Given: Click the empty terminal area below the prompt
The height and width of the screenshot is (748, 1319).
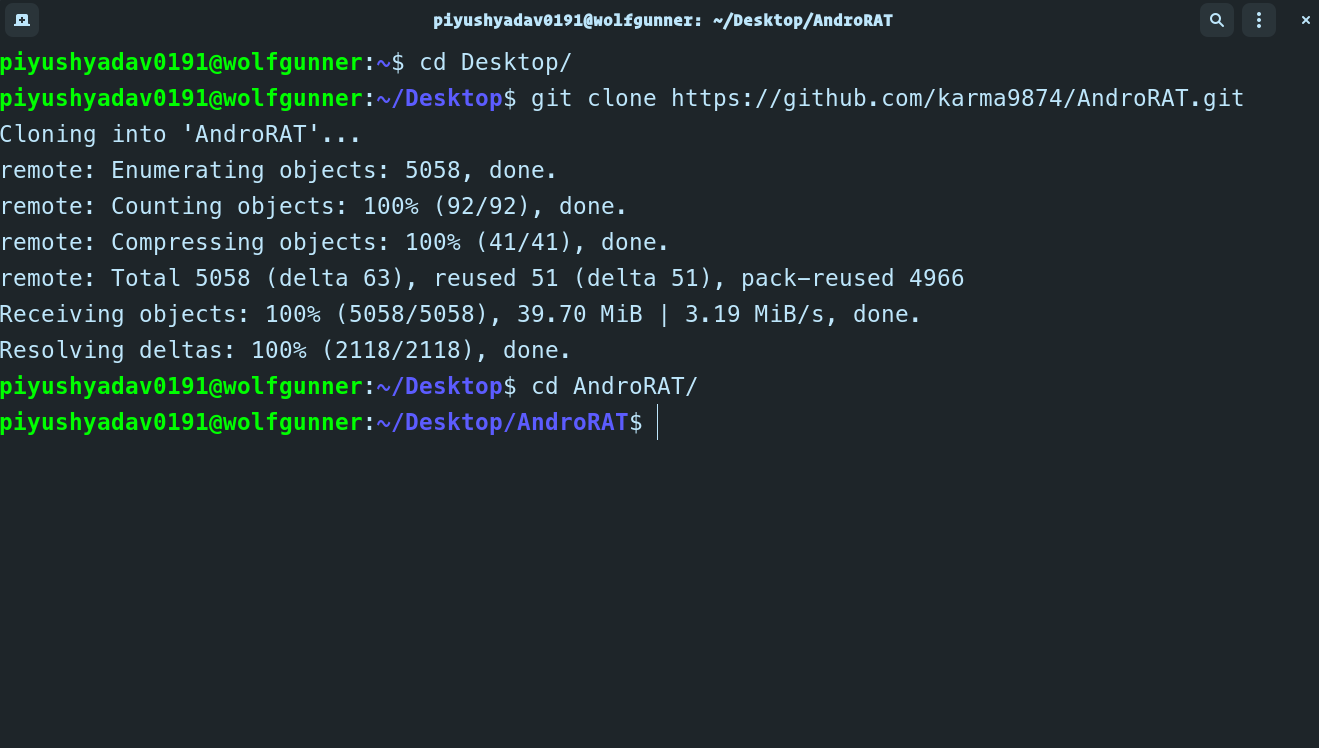Looking at the screenshot, I should [660, 590].
